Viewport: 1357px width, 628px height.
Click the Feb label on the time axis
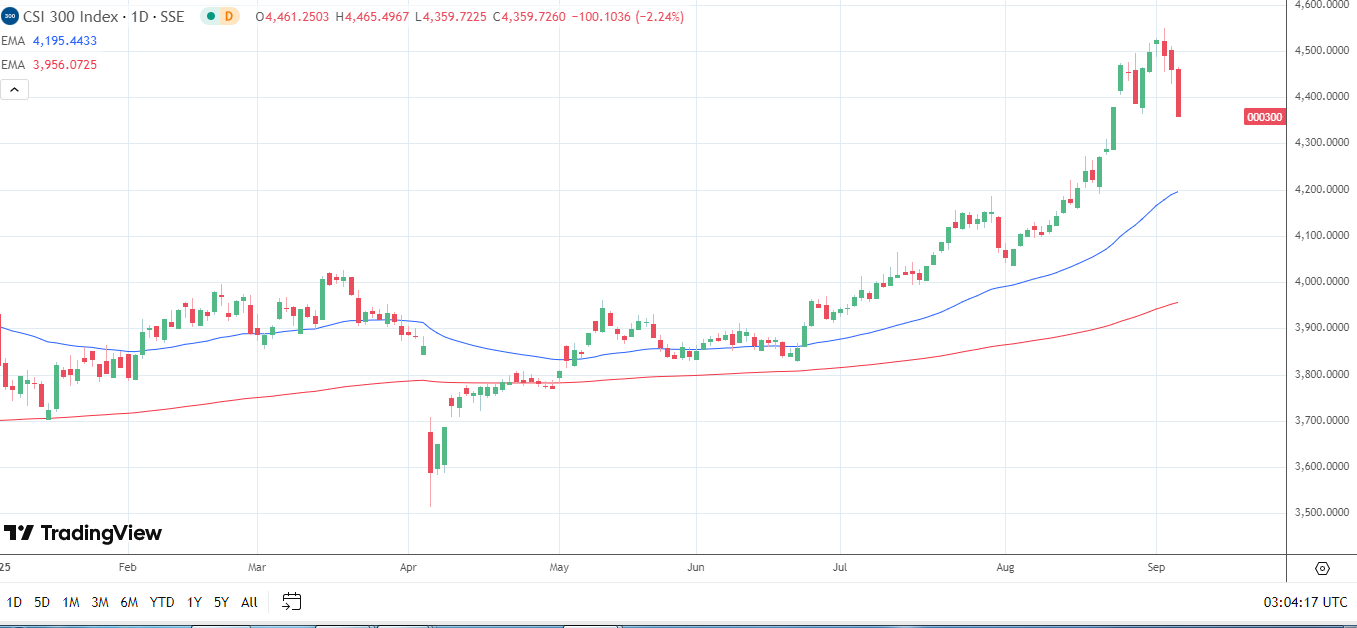(127, 568)
